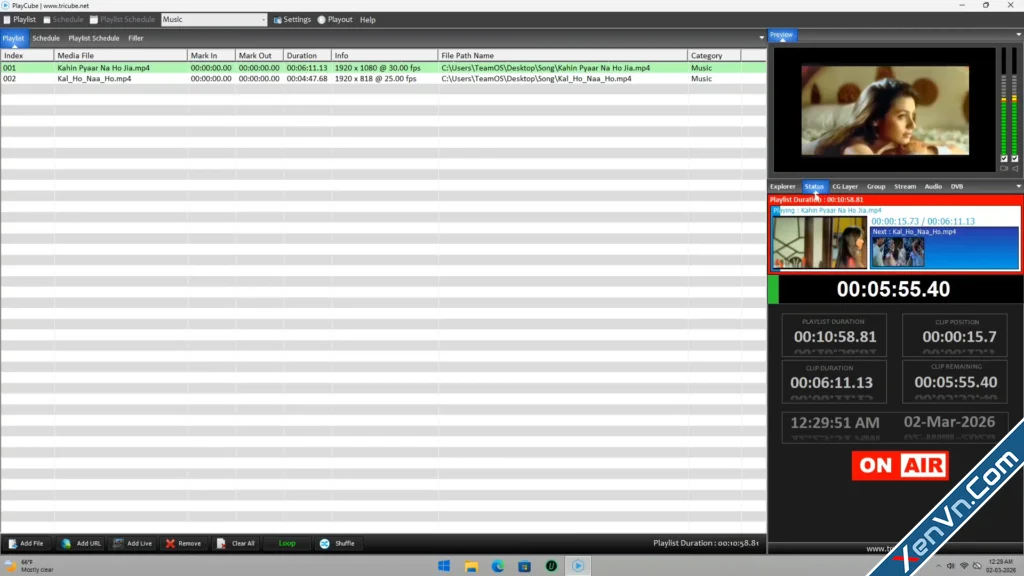The height and width of the screenshot is (576, 1024).
Task: Select the Kal_Ho_Naa_Ho.mp4 playlist row
Action: coord(383,78)
